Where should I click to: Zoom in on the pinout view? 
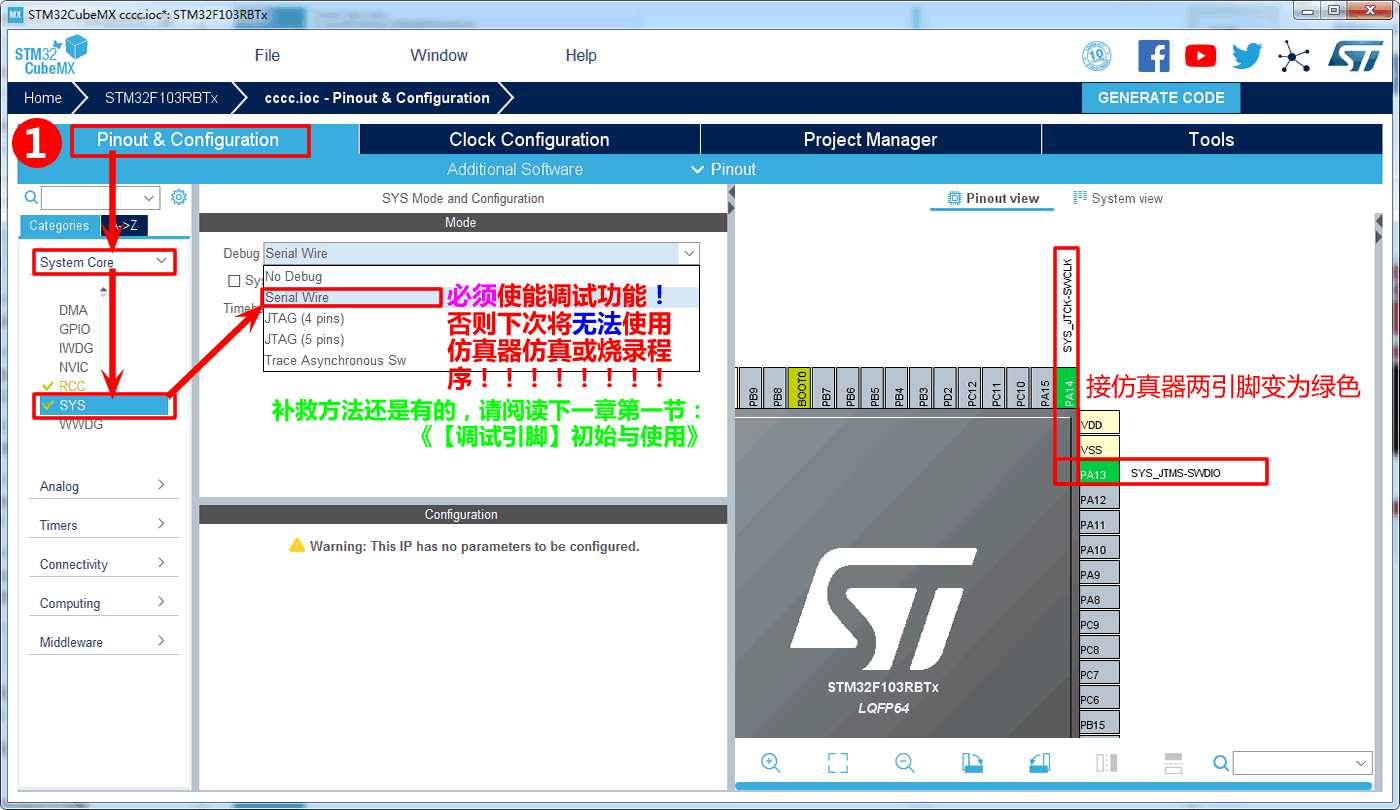click(x=770, y=763)
